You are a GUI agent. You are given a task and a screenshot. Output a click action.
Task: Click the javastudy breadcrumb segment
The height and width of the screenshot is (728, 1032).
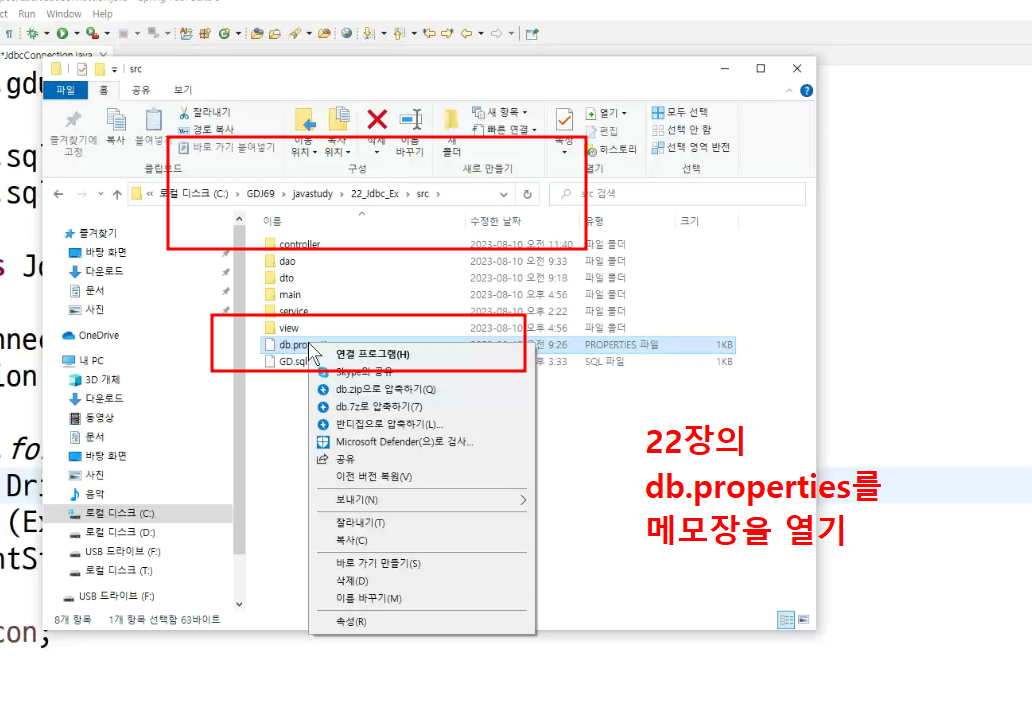click(313, 194)
